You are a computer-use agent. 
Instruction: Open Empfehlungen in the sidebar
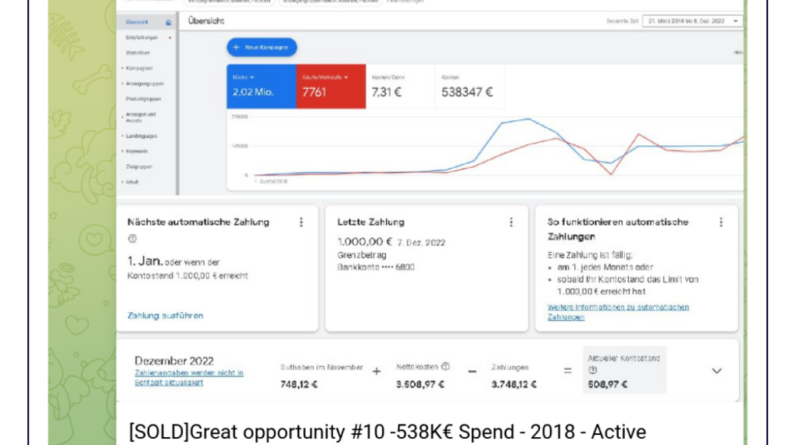click(142, 37)
